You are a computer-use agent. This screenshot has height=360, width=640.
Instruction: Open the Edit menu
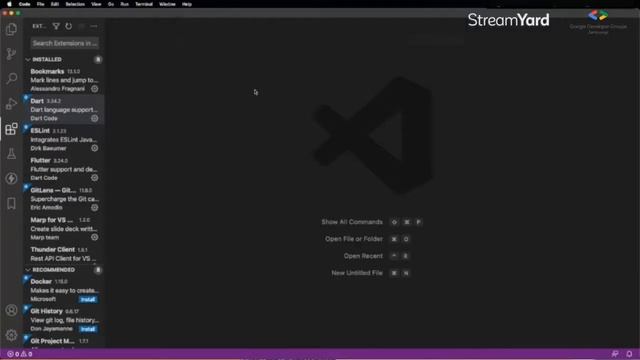click(55, 4)
